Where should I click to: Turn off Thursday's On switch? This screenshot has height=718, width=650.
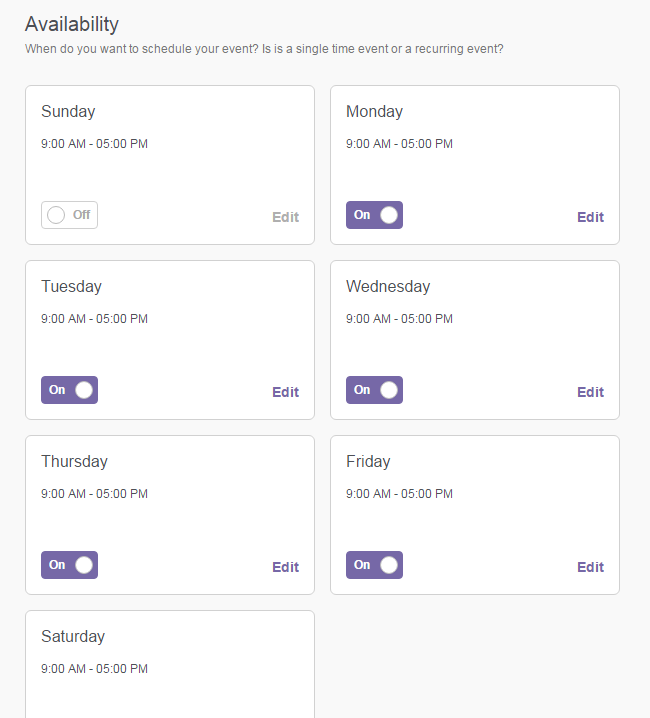(69, 565)
